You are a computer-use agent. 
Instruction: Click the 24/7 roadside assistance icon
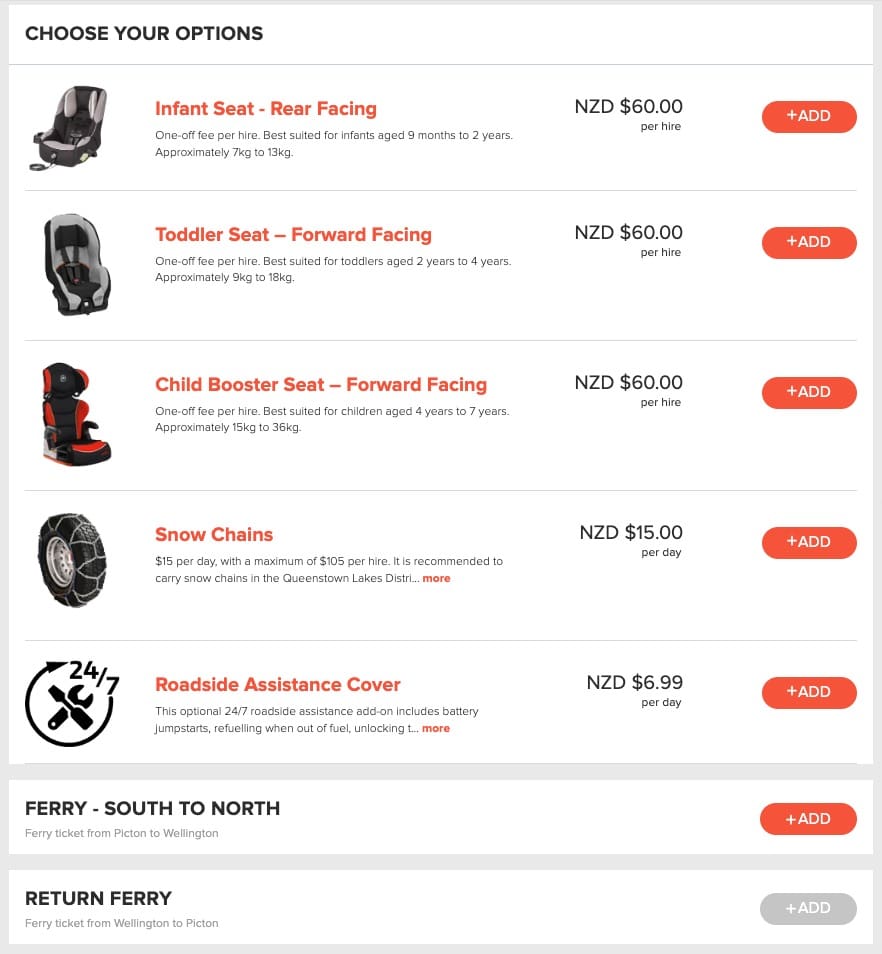pyautogui.click(x=72, y=702)
